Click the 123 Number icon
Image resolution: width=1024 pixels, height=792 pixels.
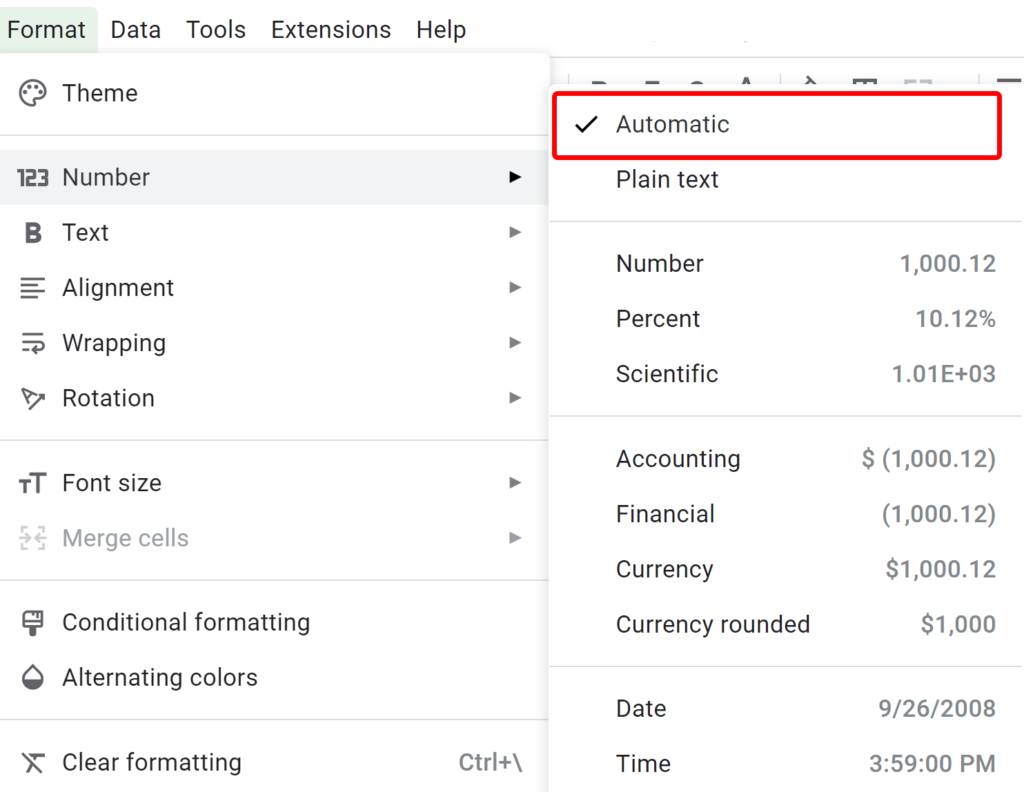[32, 177]
